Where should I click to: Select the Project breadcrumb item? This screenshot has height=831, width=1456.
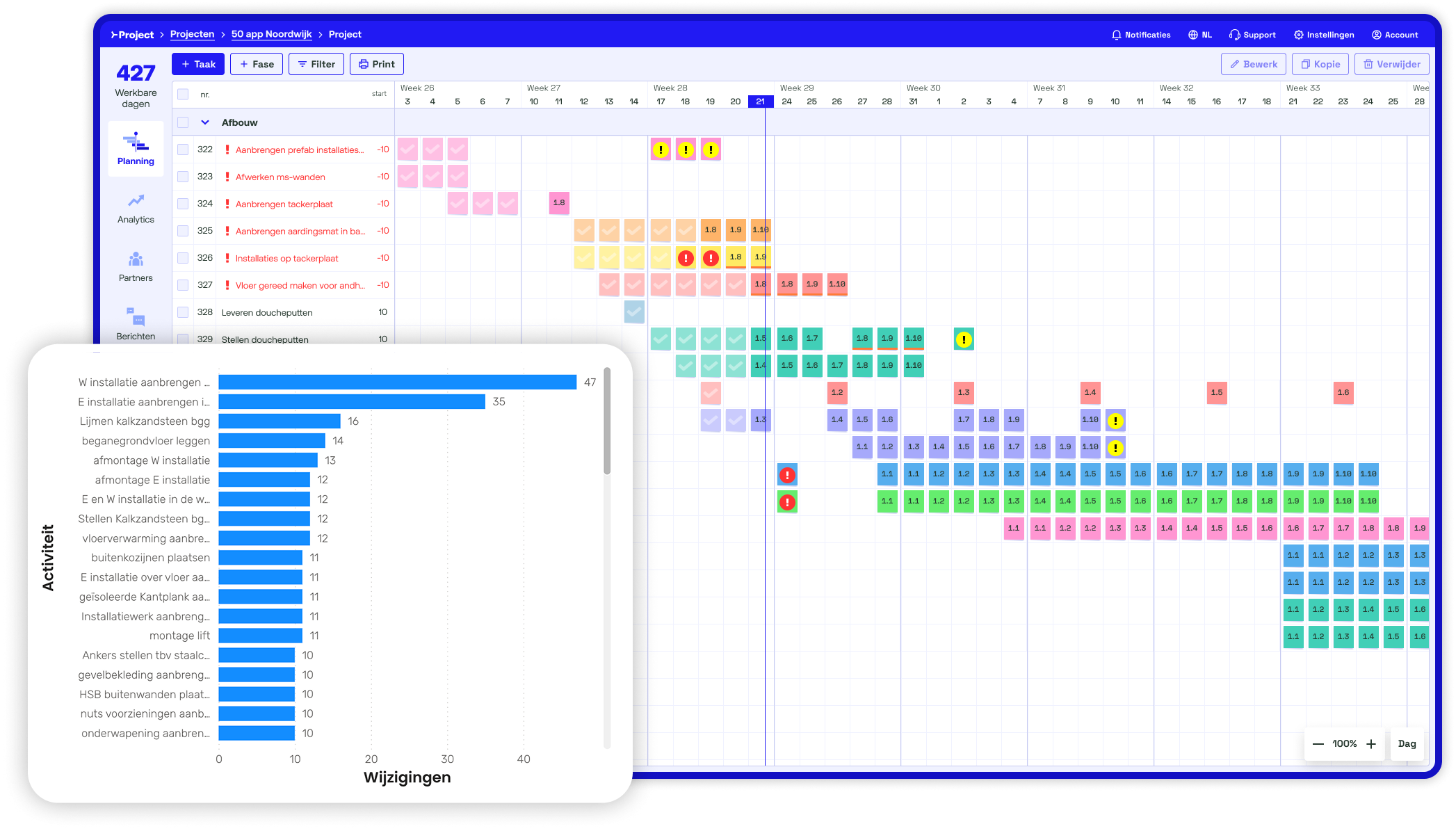pos(345,35)
